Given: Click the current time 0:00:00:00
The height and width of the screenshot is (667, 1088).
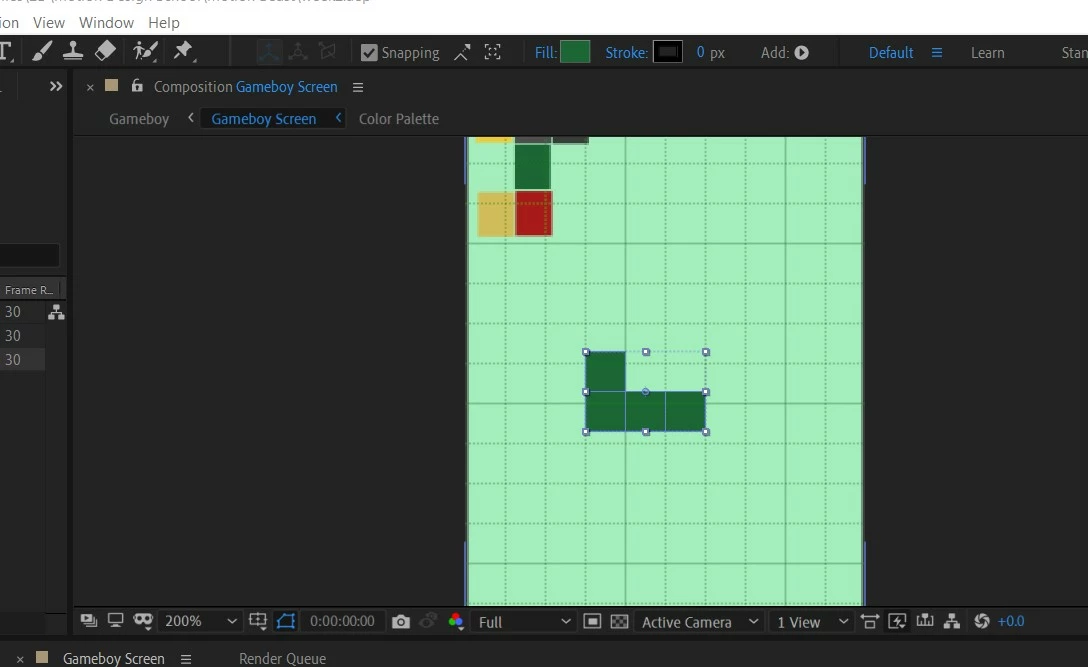Looking at the screenshot, I should tap(342, 621).
